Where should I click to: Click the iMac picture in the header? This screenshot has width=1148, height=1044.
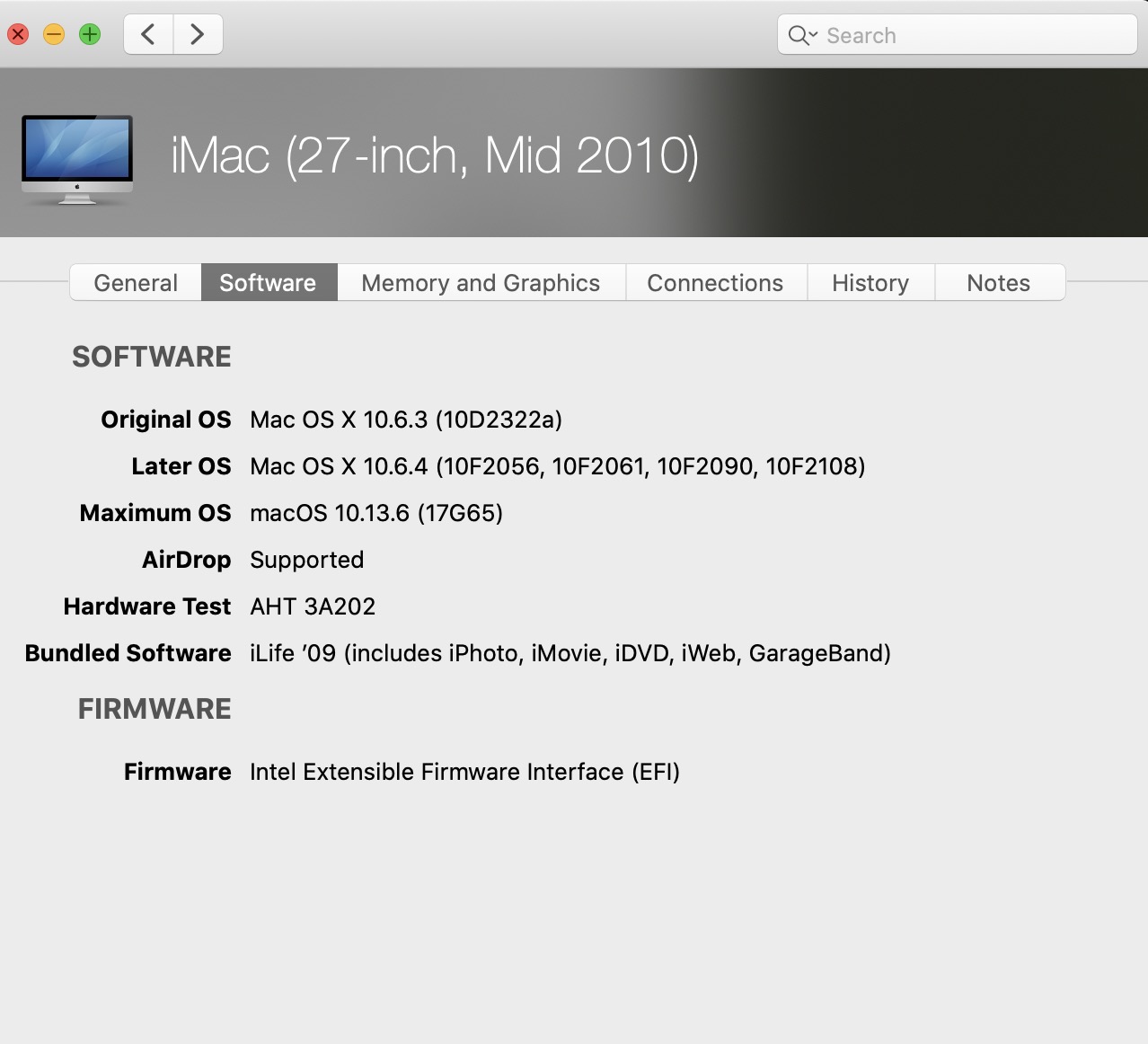click(77, 159)
